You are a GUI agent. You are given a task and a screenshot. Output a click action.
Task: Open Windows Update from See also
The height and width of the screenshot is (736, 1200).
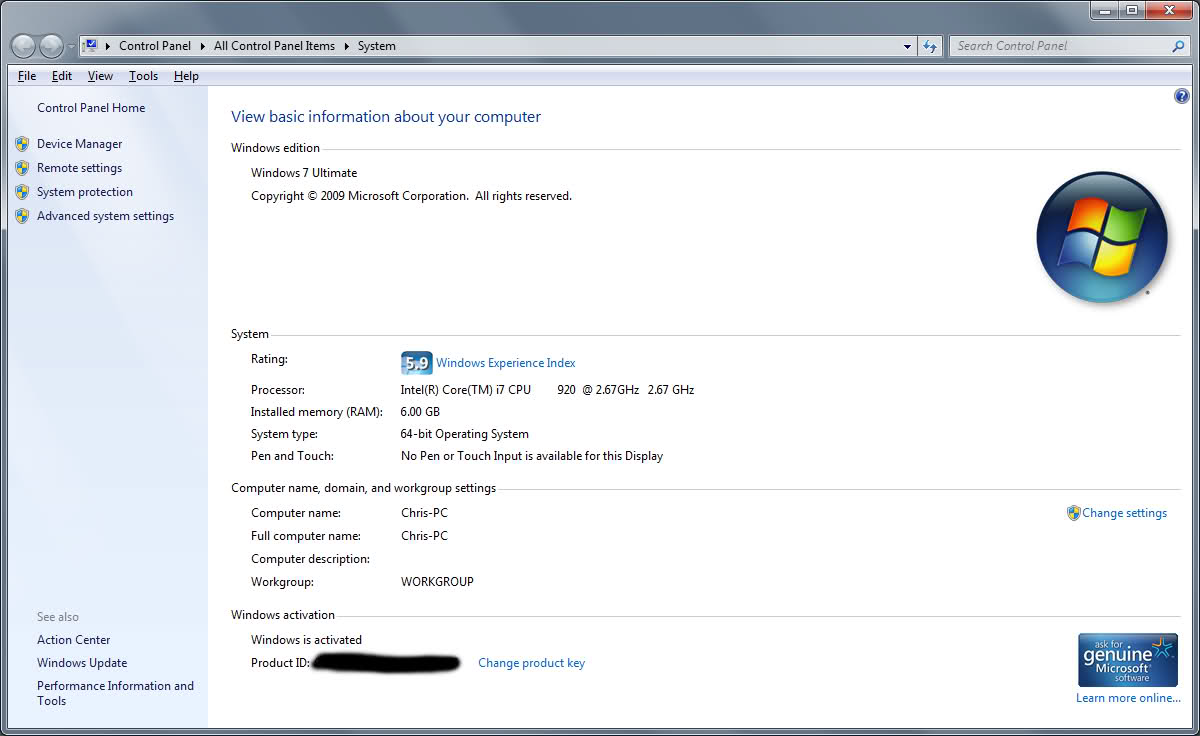pos(82,663)
